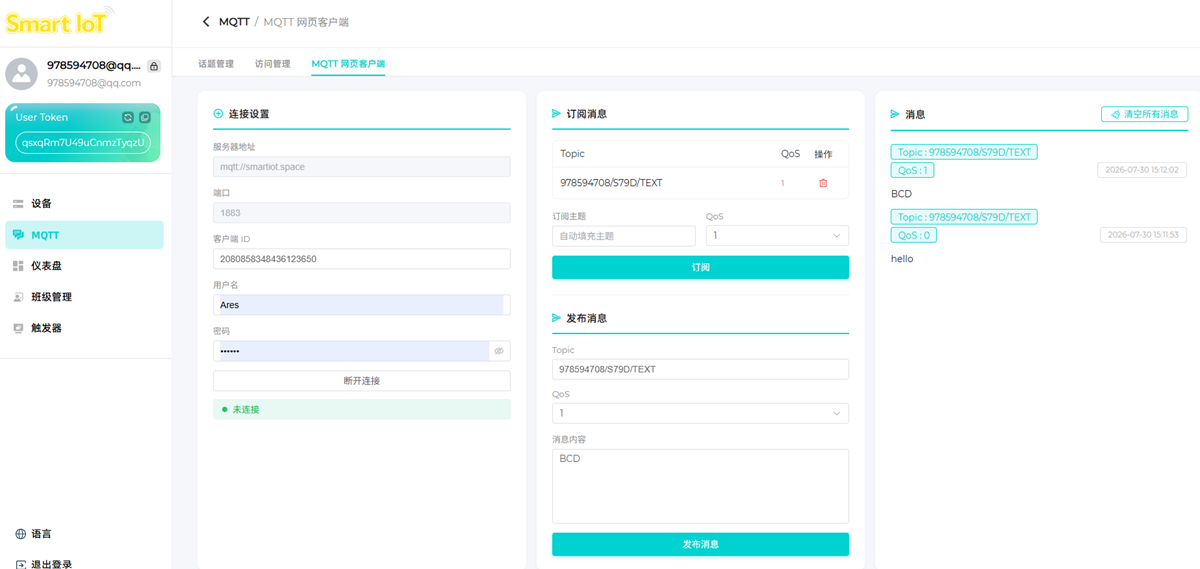Copy the User Token
The height and width of the screenshot is (569, 1200).
point(145,117)
